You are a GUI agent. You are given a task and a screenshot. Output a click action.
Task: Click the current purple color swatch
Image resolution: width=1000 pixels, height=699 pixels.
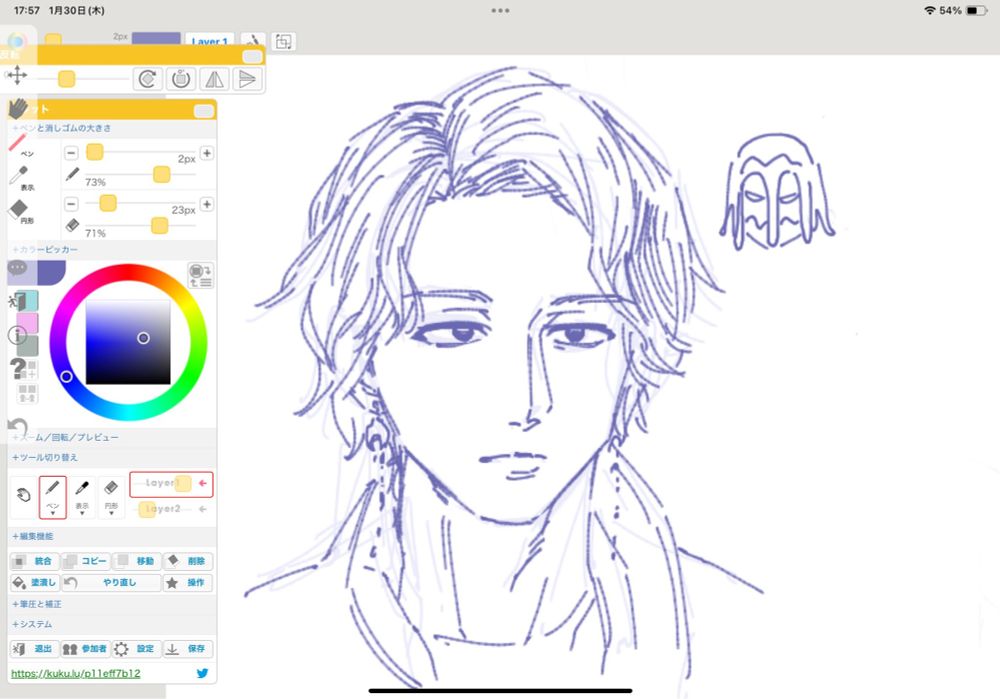point(52,272)
